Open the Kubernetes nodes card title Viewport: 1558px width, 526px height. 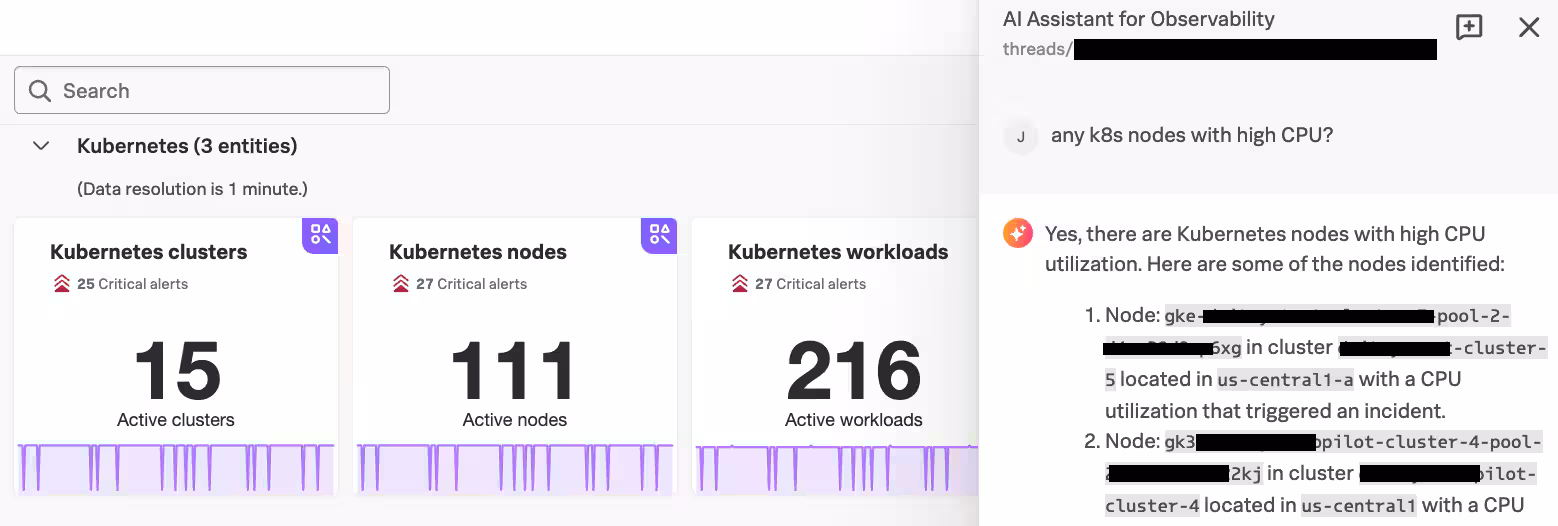[x=478, y=252]
